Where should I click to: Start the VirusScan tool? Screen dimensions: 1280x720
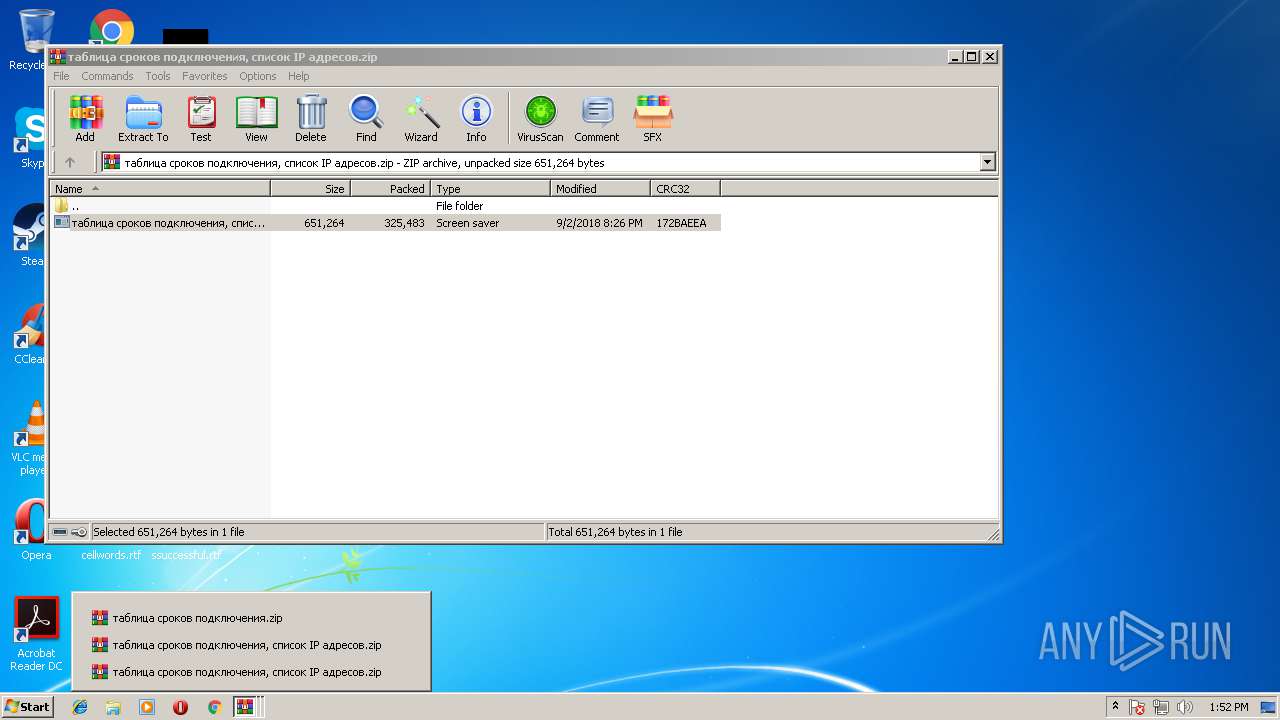540,119
